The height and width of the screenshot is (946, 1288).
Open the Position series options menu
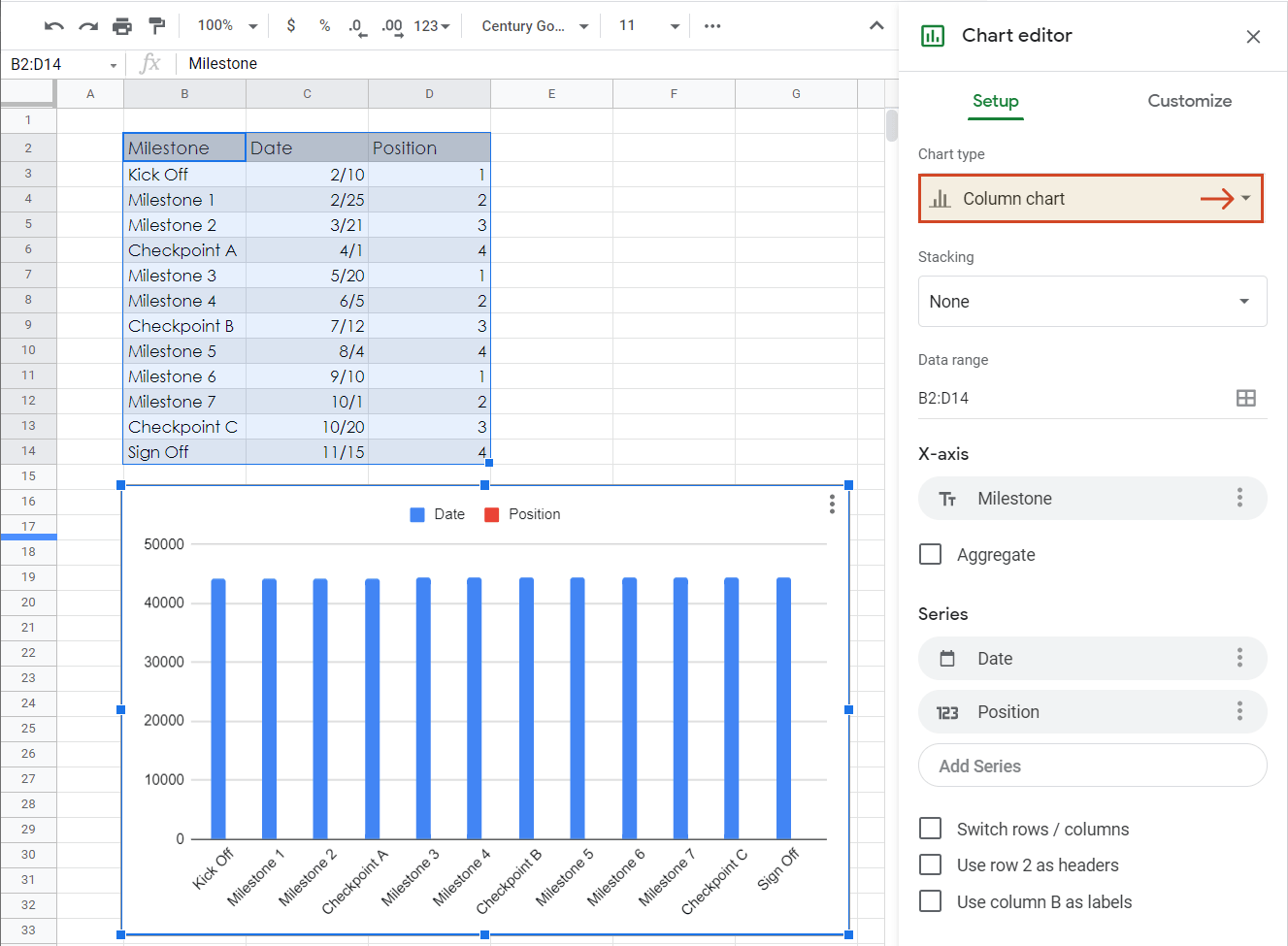[x=1239, y=711]
